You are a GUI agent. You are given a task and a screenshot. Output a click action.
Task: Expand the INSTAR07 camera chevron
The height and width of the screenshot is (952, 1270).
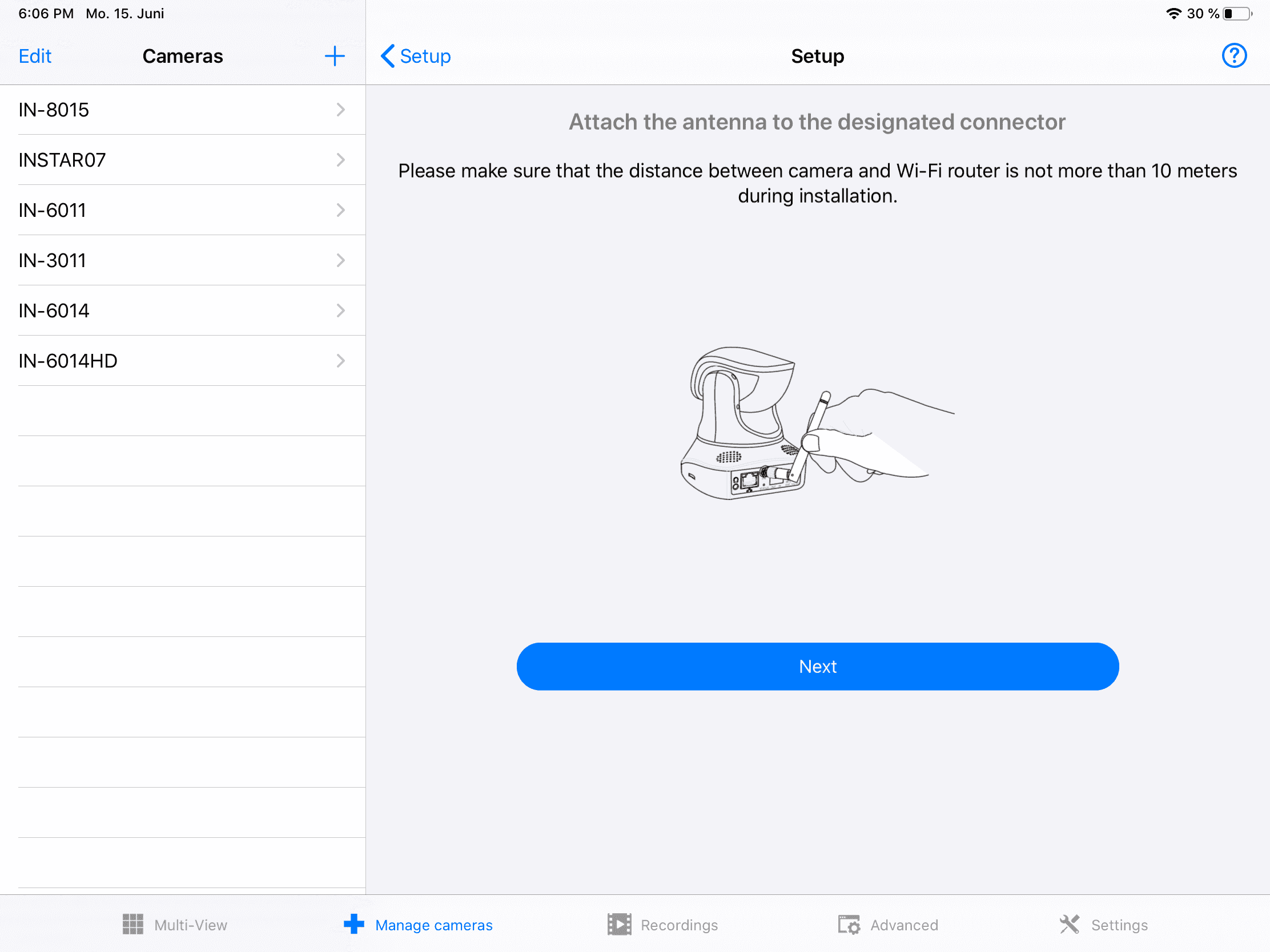340,160
